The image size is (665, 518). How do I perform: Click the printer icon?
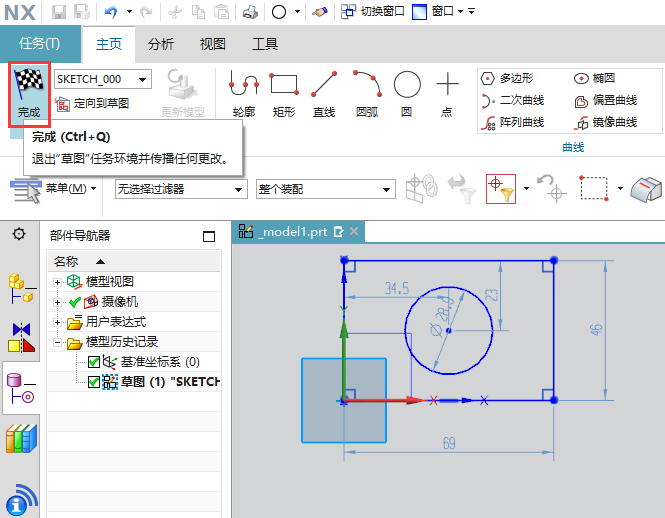pyautogui.click(x=250, y=12)
